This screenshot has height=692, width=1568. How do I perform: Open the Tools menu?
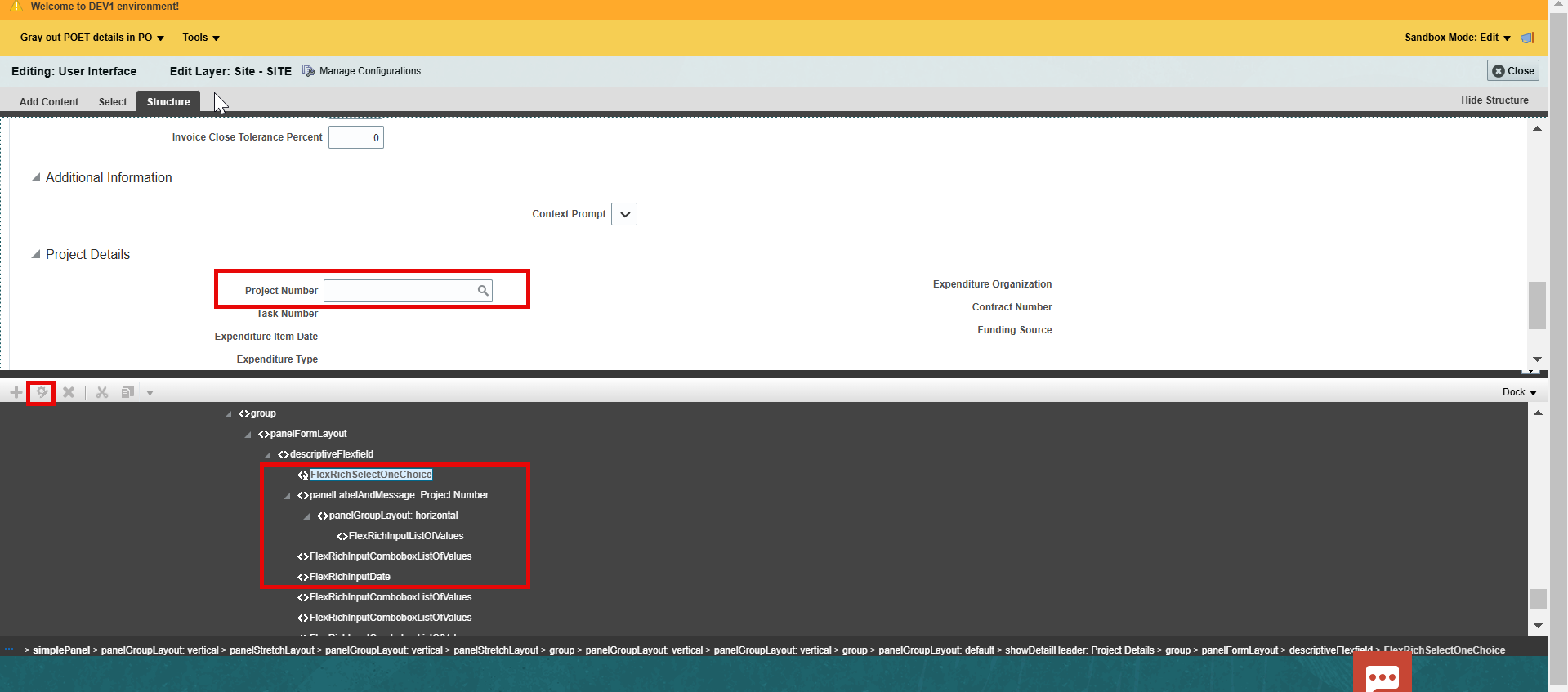(201, 38)
